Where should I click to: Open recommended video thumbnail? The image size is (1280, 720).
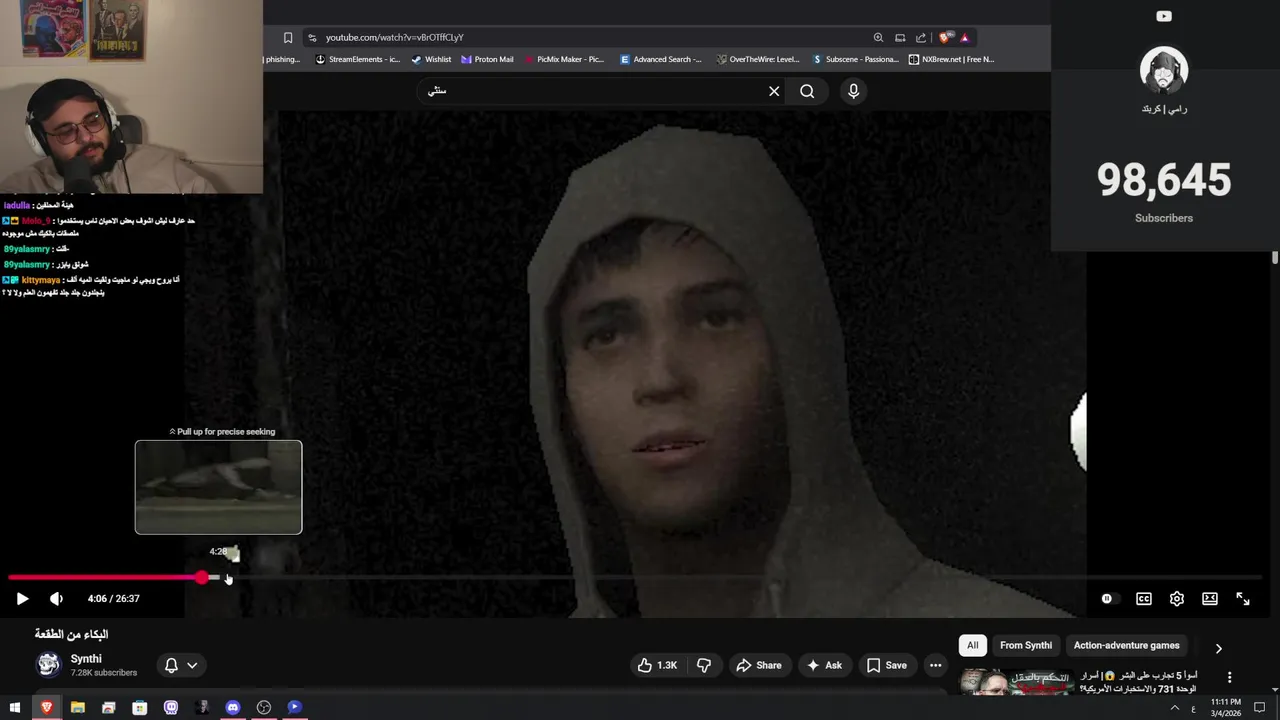point(1016,681)
